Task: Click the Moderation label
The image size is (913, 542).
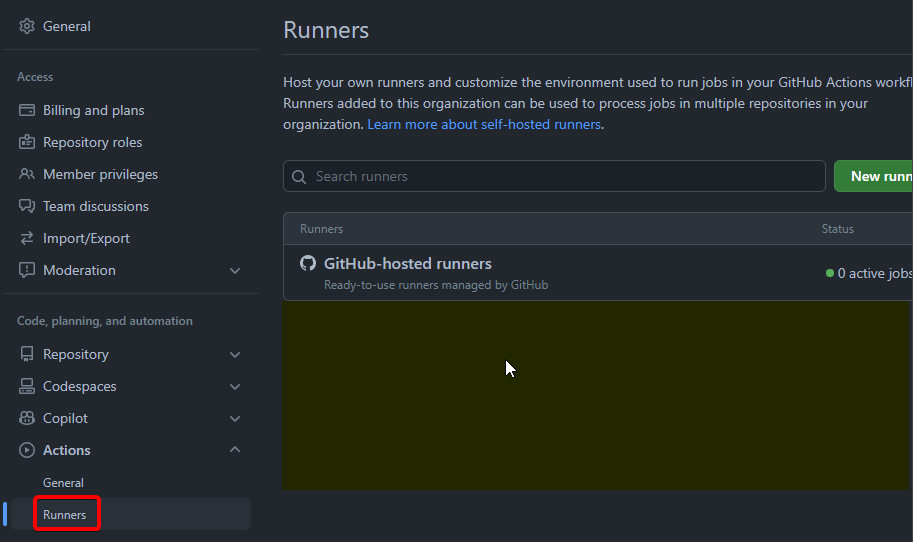Action: click(x=79, y=270)
